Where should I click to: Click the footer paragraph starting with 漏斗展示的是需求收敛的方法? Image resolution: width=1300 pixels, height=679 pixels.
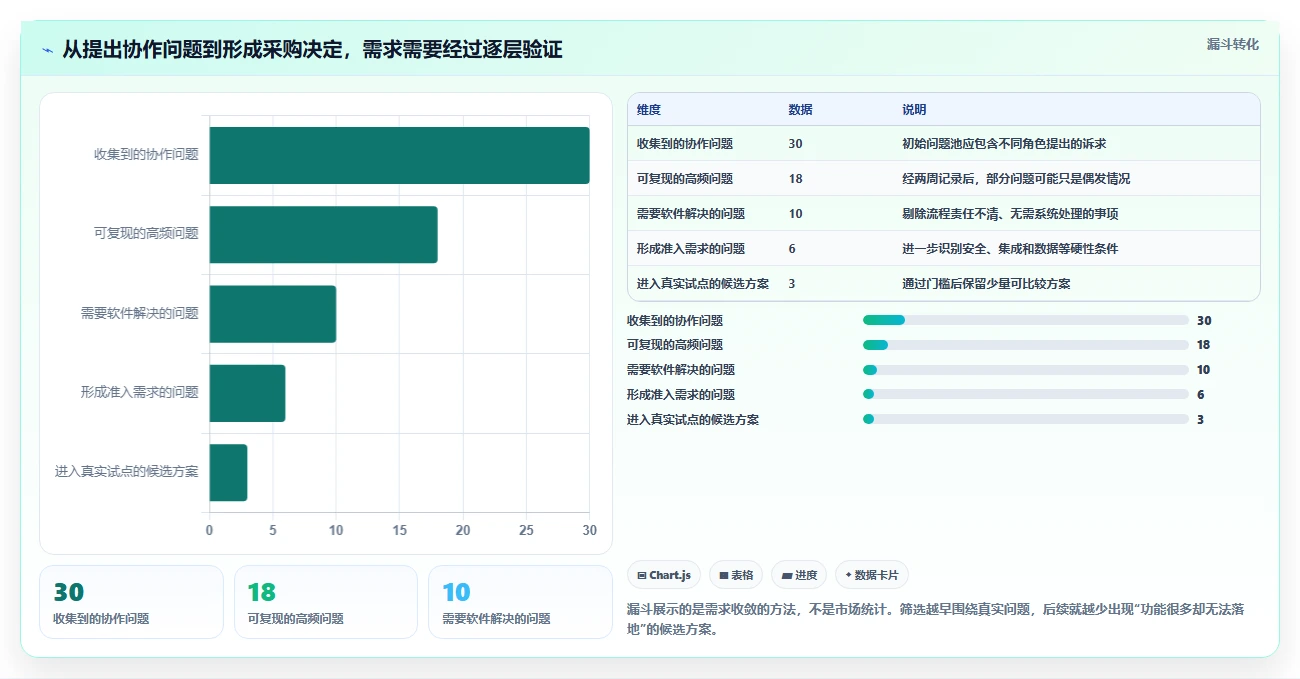click(935, 620)
